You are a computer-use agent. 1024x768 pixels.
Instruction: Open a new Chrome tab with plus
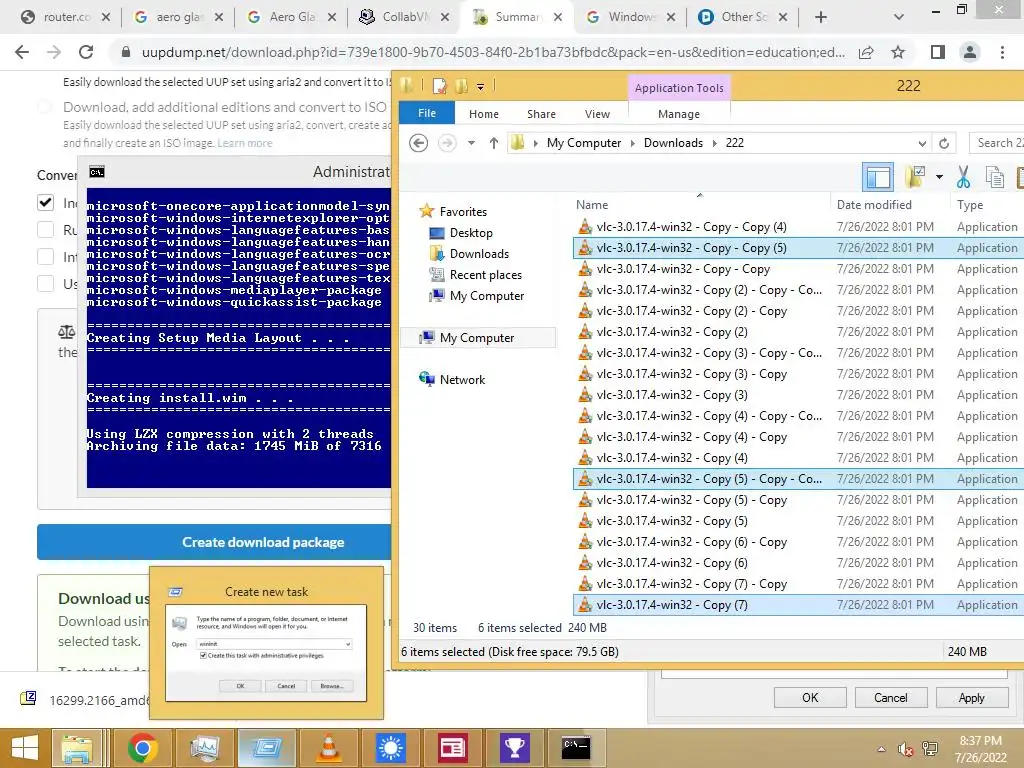click(821, 18)
